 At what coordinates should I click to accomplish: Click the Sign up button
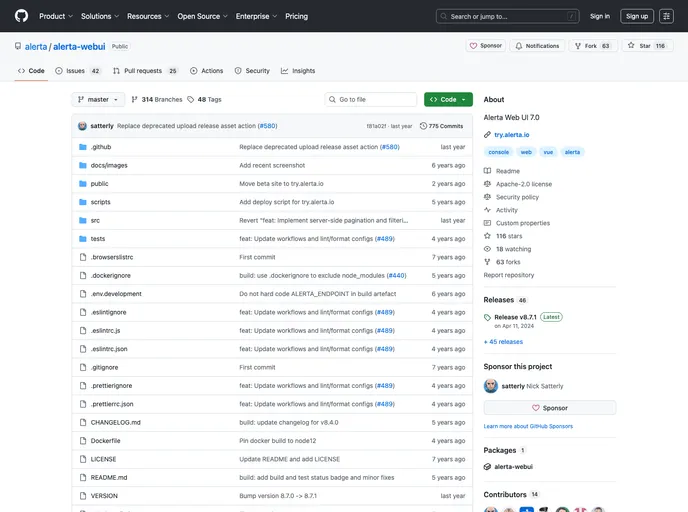pos(637,16)
